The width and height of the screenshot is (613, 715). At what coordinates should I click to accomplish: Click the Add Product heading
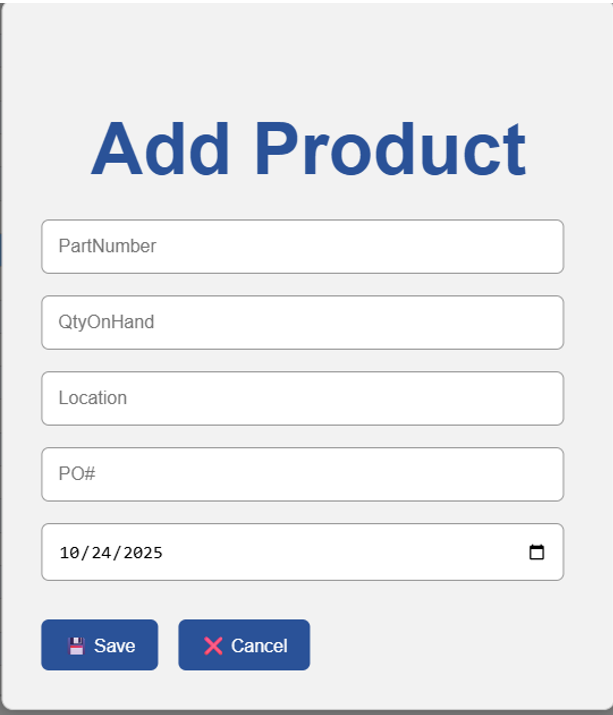coord(308,150)
